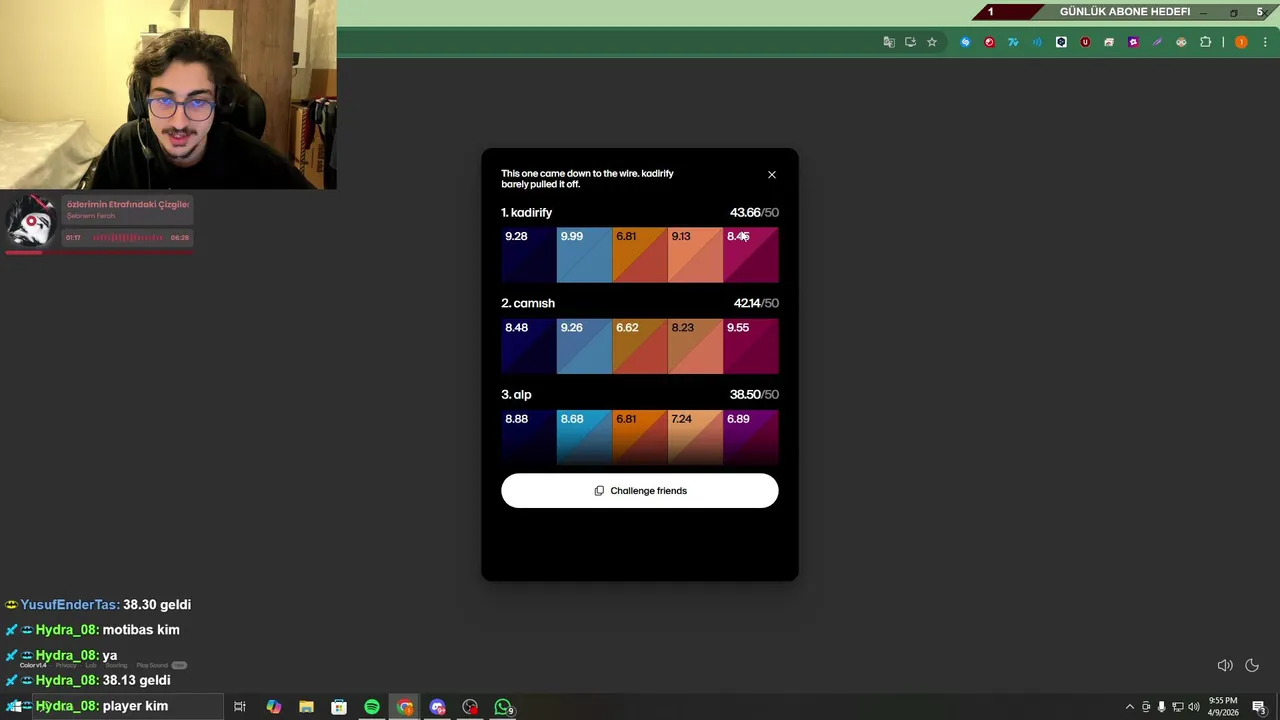Click the music overlay album art thumbnail
The height and width of the screenshot is (720, 1280).
click(x=31, y=220)
